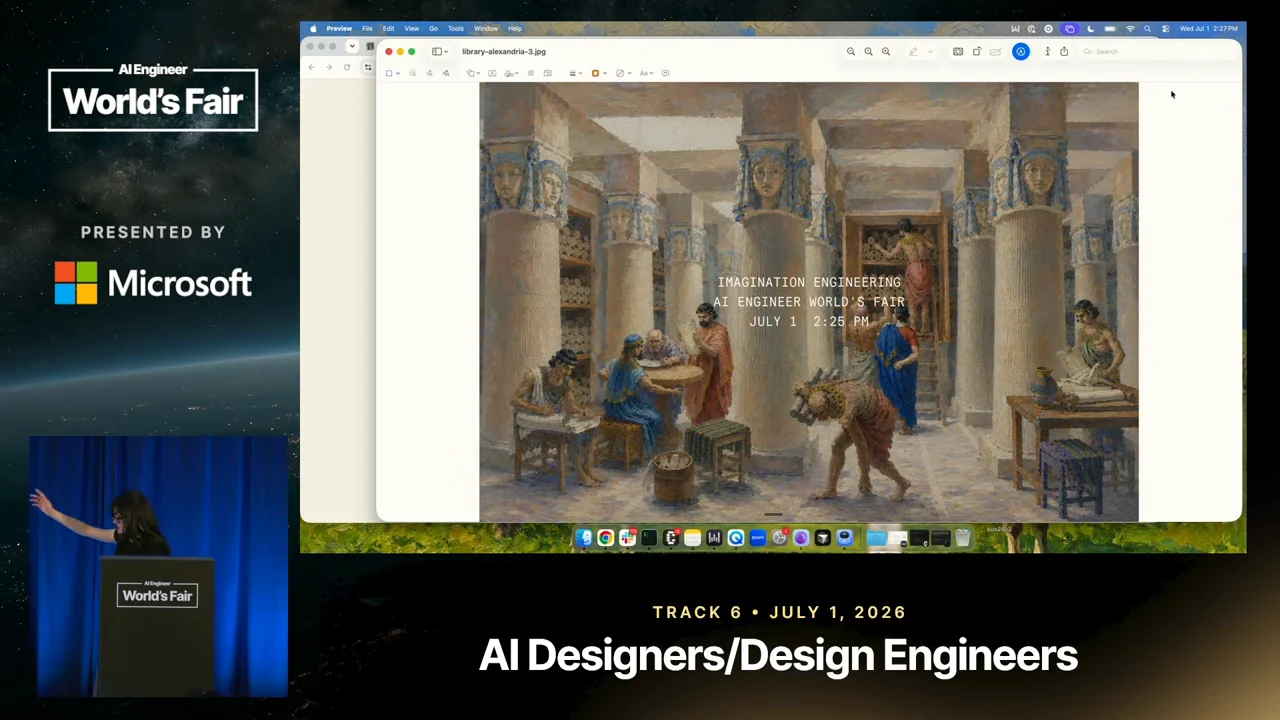This screenshot has width=1280, height=720.
Task: Open the Preview application menu
Action: (338, 28)
